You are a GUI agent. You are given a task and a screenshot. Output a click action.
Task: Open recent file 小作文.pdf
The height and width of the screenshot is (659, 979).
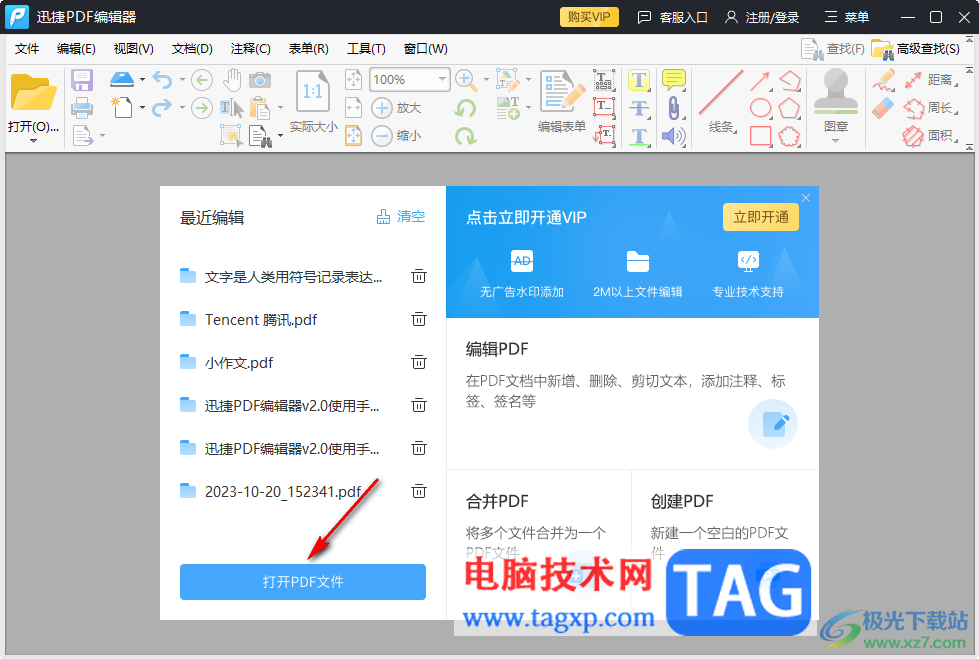(239, 362)
